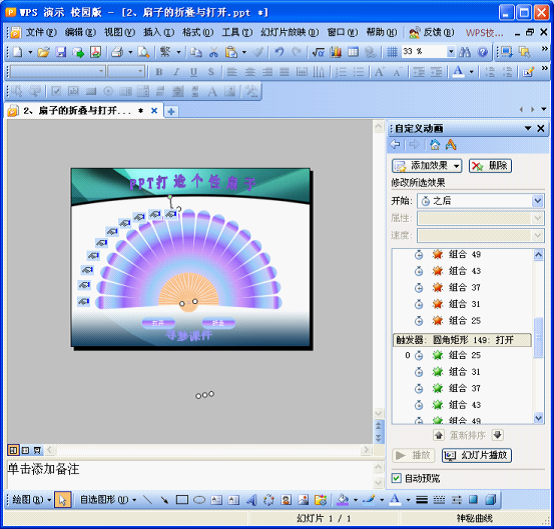The width and height of the screenshot is (554, 529).
Task: Select the drawing pointer arrow tool
Action: coord(63,500)
